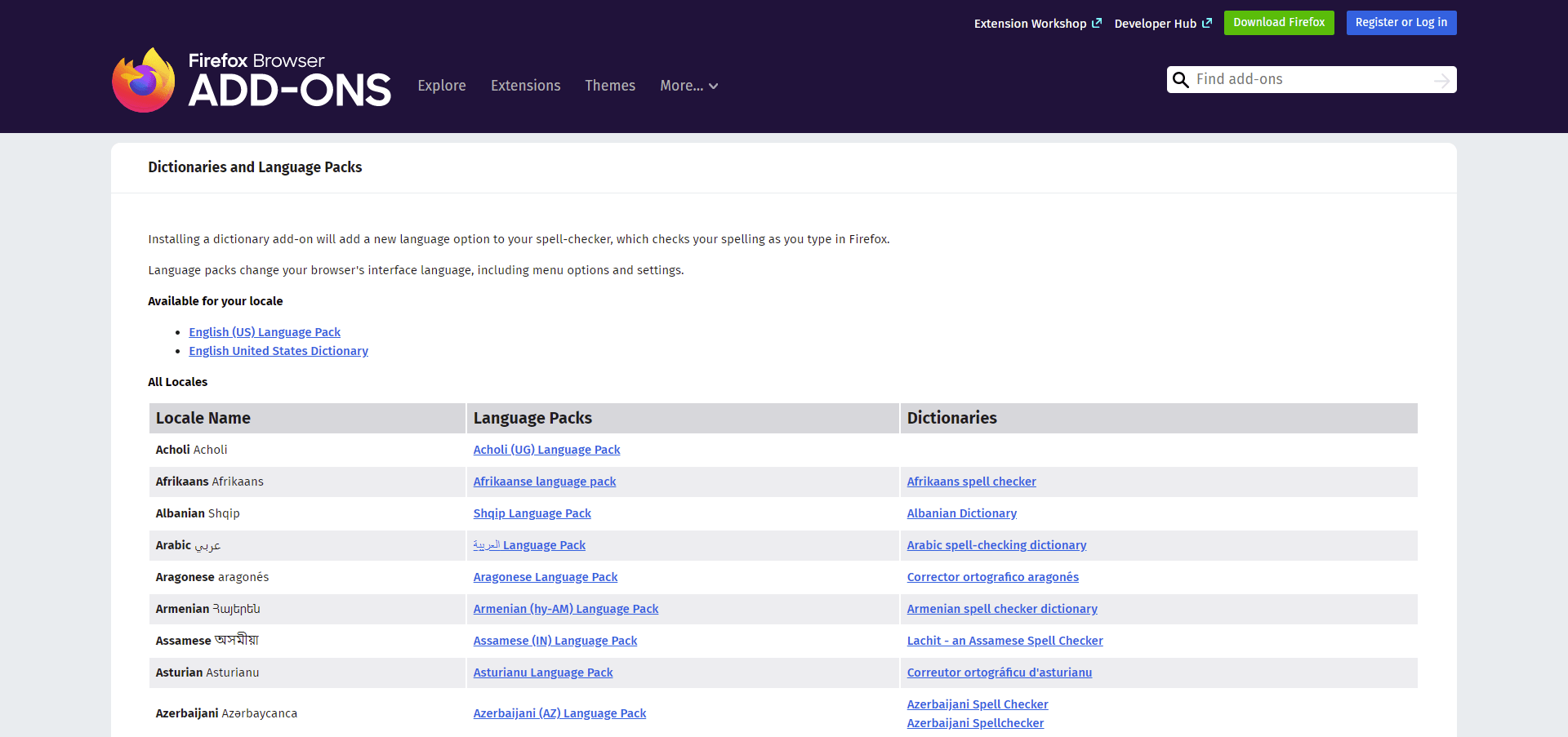
Task: Open Afrikaans spell checker link
Action: (971, 482)
